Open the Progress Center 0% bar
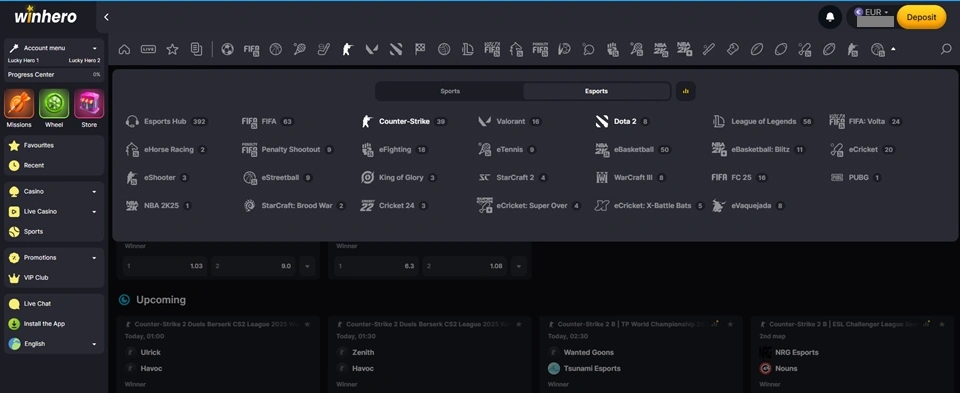This screenshot has width=960, height=393. [x=54, y=75]
